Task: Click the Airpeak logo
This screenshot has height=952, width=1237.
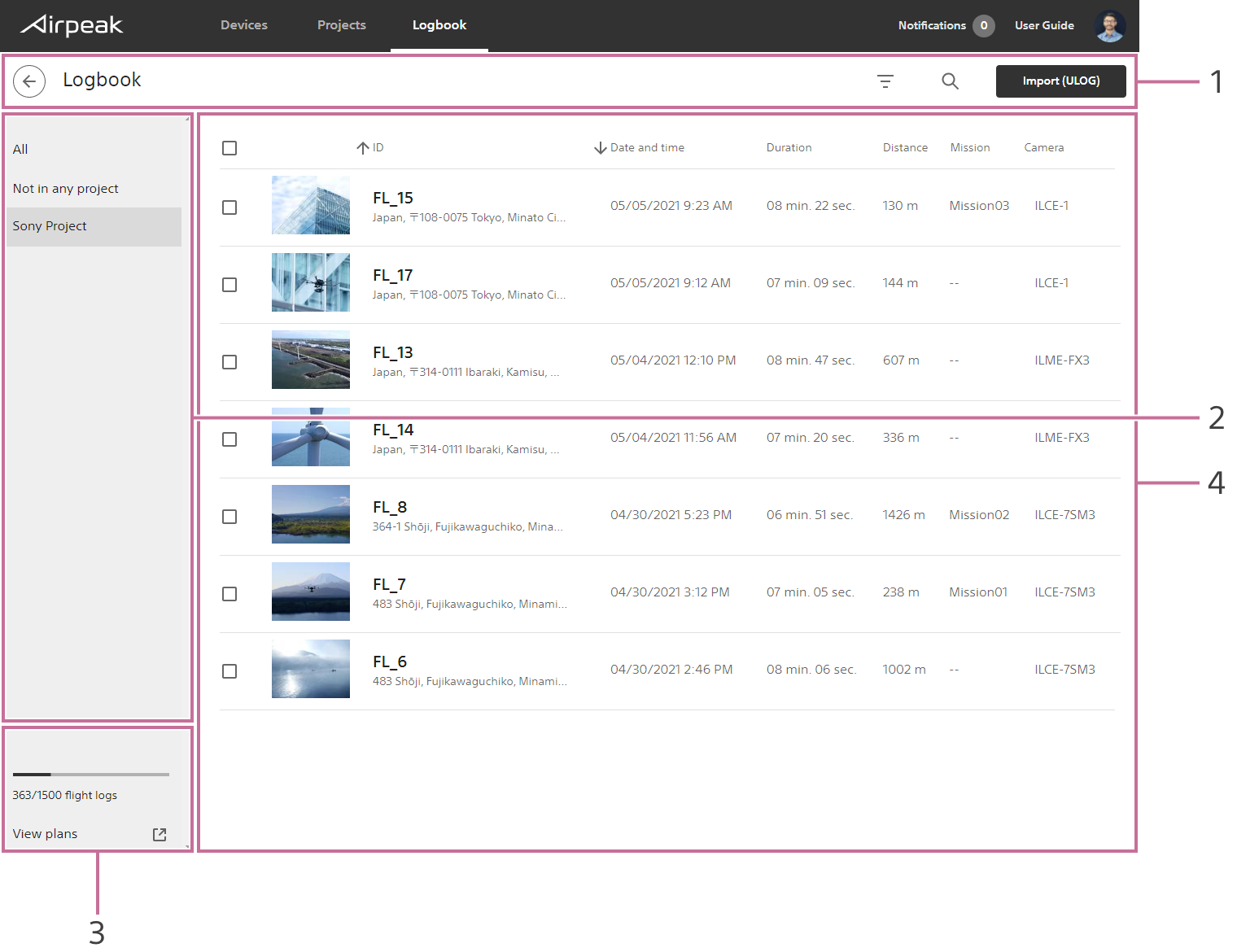Action: click(x=72, y=25)
